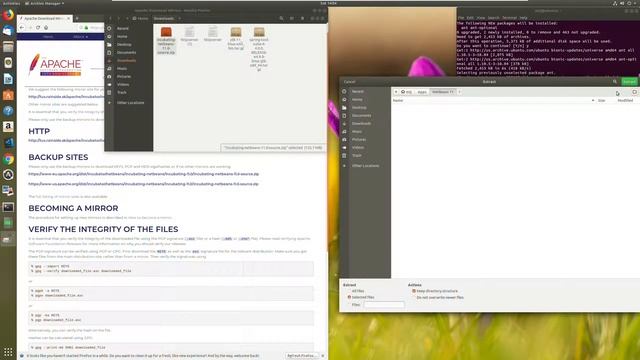The width and height of the screenshot is (640, 360).
Task: Select spring-tool-suite tar.gz file in Downloads
Action: pyautogui.click(x=259, y=49)
